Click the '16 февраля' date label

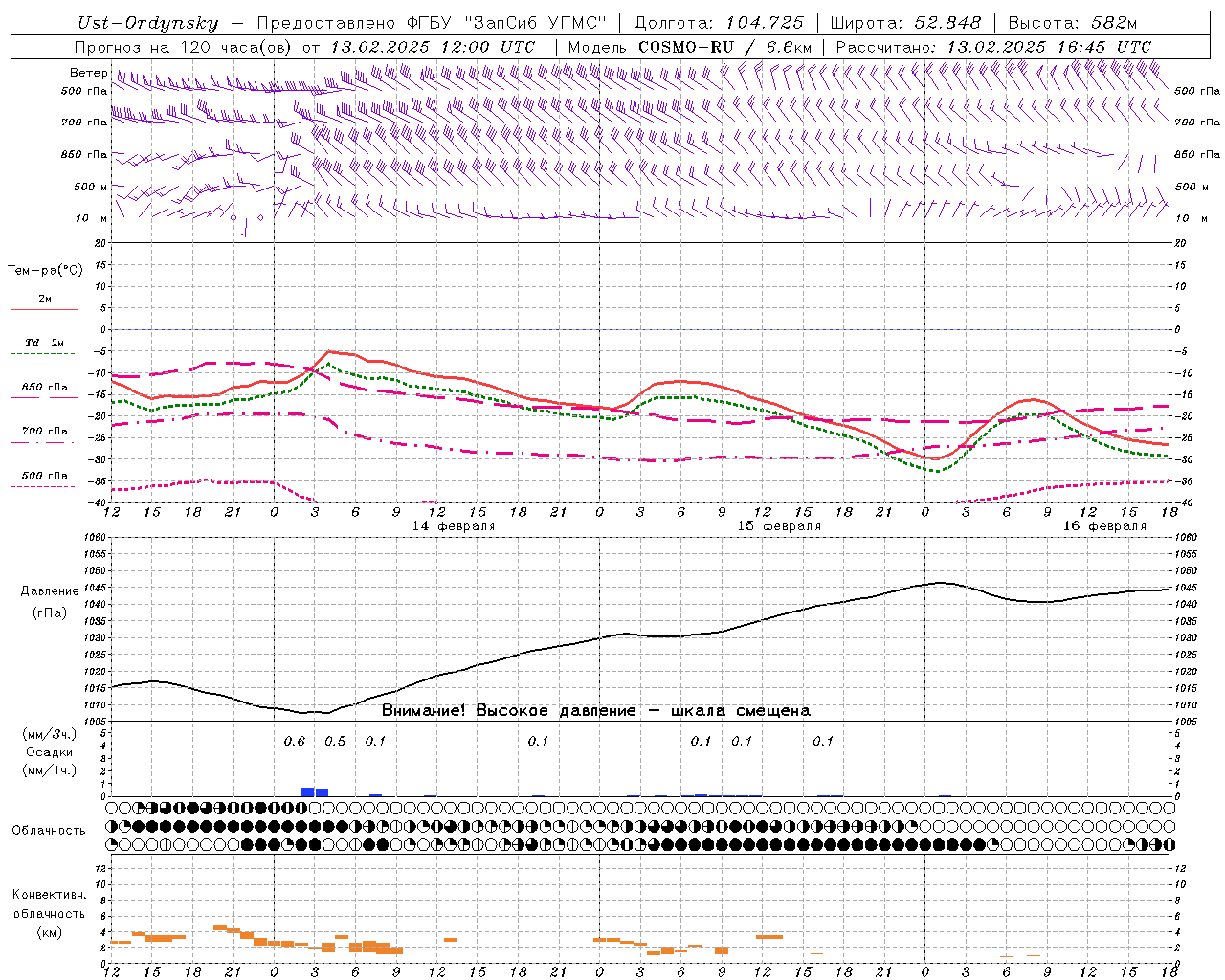(x=1104, y=526)
